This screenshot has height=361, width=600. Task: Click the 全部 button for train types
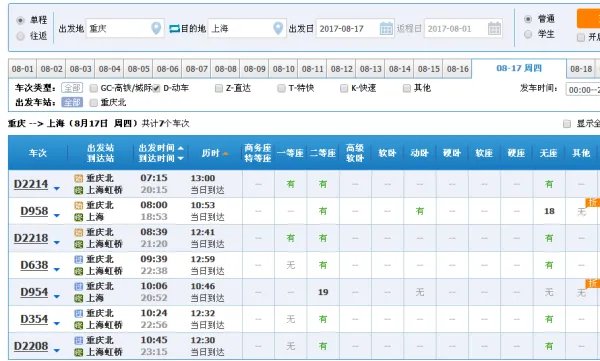[72, 88]
